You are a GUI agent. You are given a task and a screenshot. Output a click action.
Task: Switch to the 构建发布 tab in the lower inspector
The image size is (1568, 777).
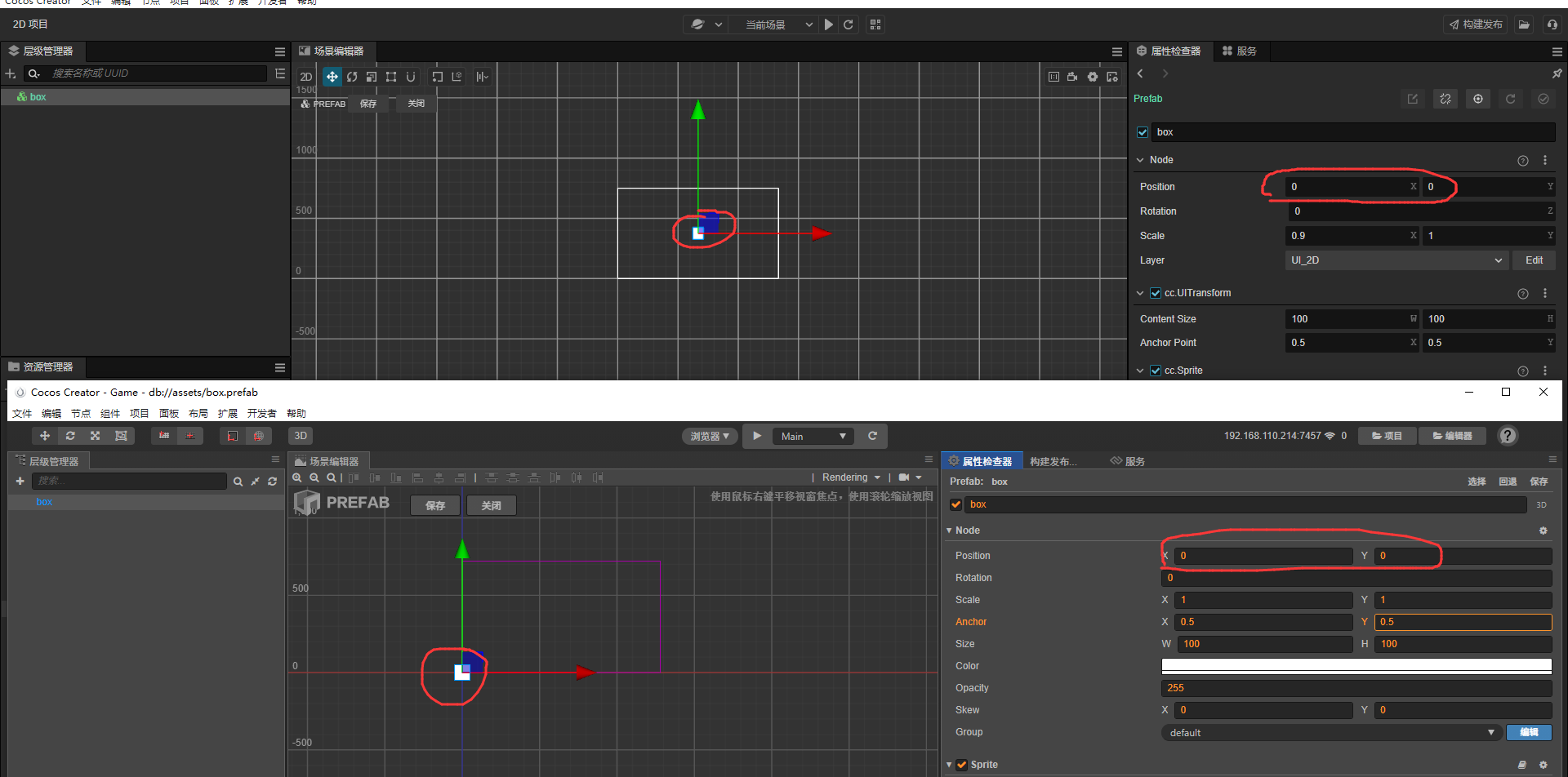click(1053, 461)
